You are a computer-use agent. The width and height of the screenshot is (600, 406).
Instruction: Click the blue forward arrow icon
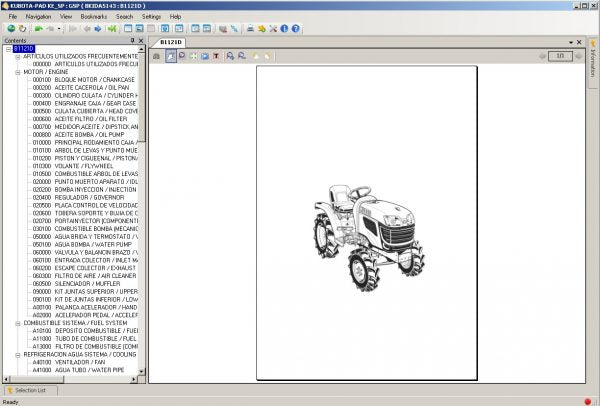click(97, 29)
